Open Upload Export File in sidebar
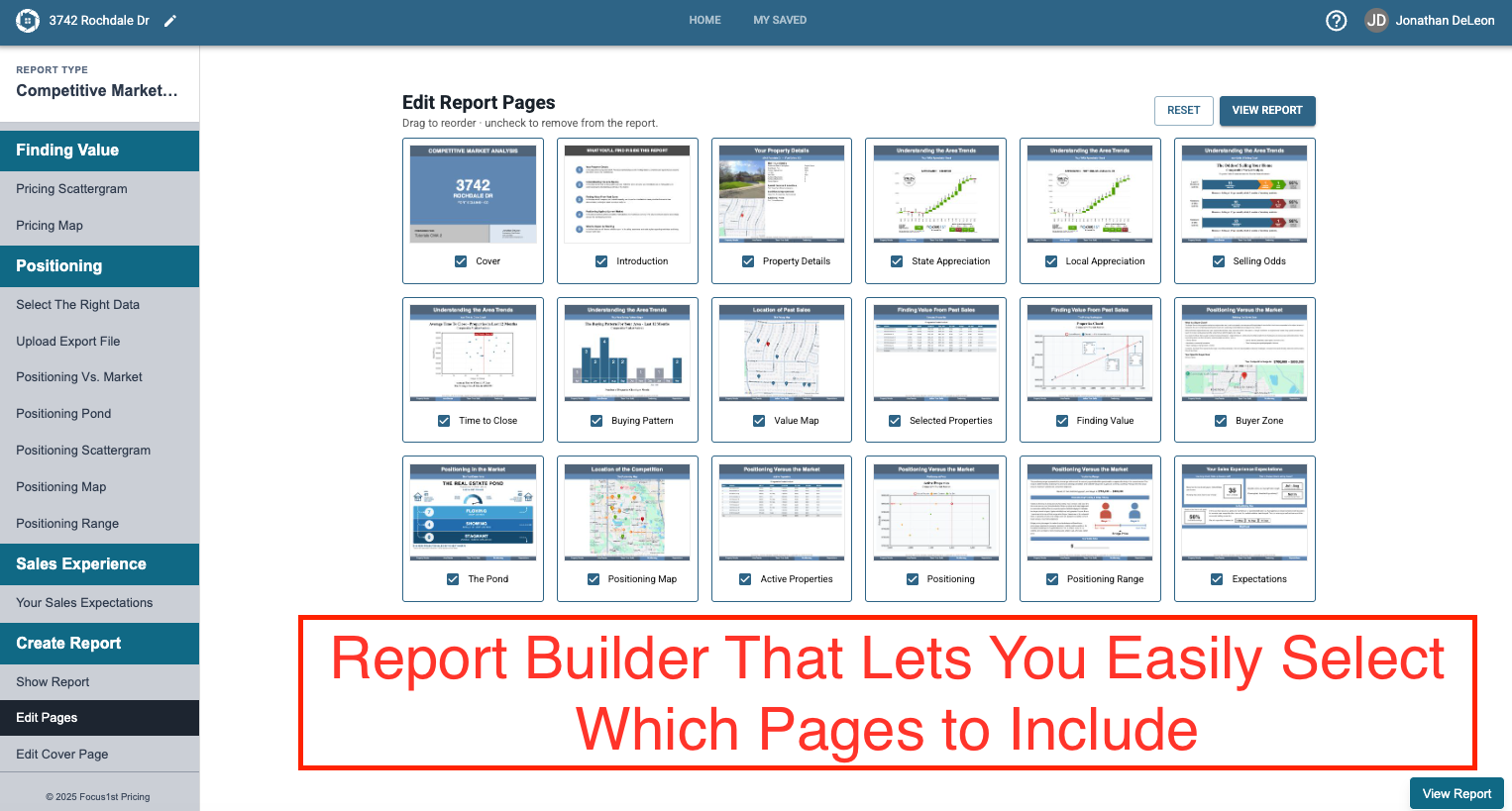The image size is (1512, 811). point(99,342)
